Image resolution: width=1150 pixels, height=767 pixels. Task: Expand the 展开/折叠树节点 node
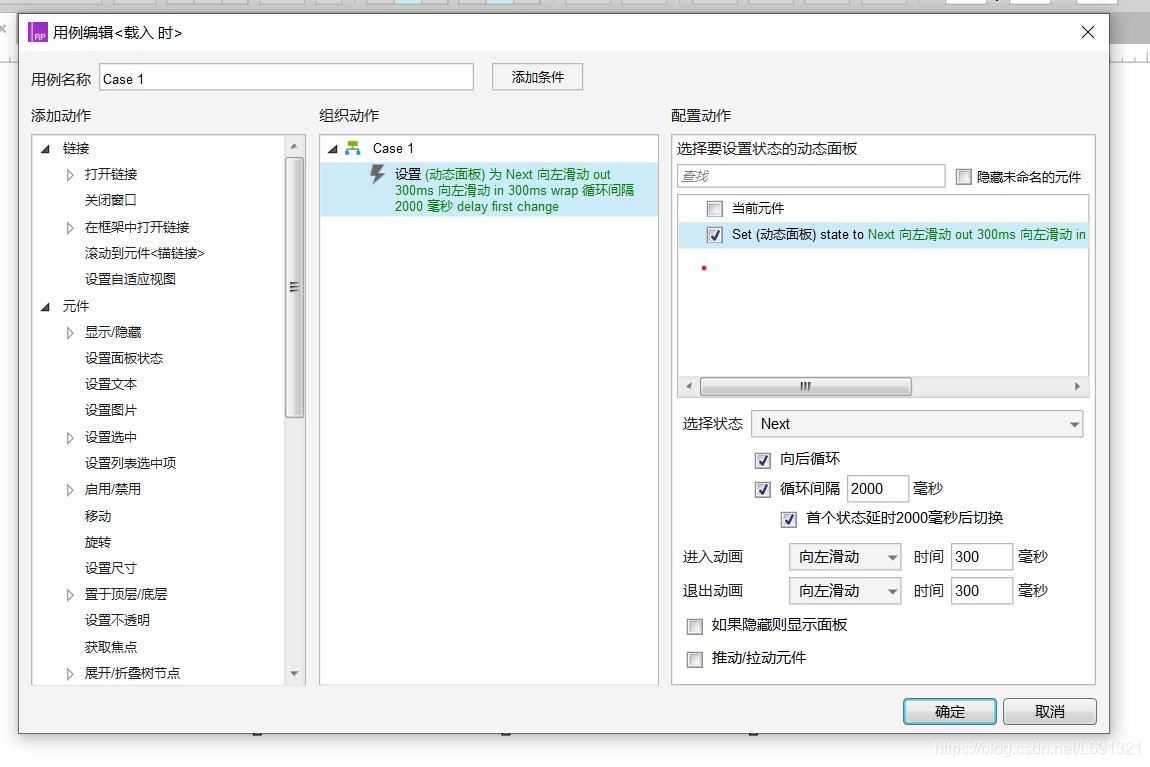(70, 673)
